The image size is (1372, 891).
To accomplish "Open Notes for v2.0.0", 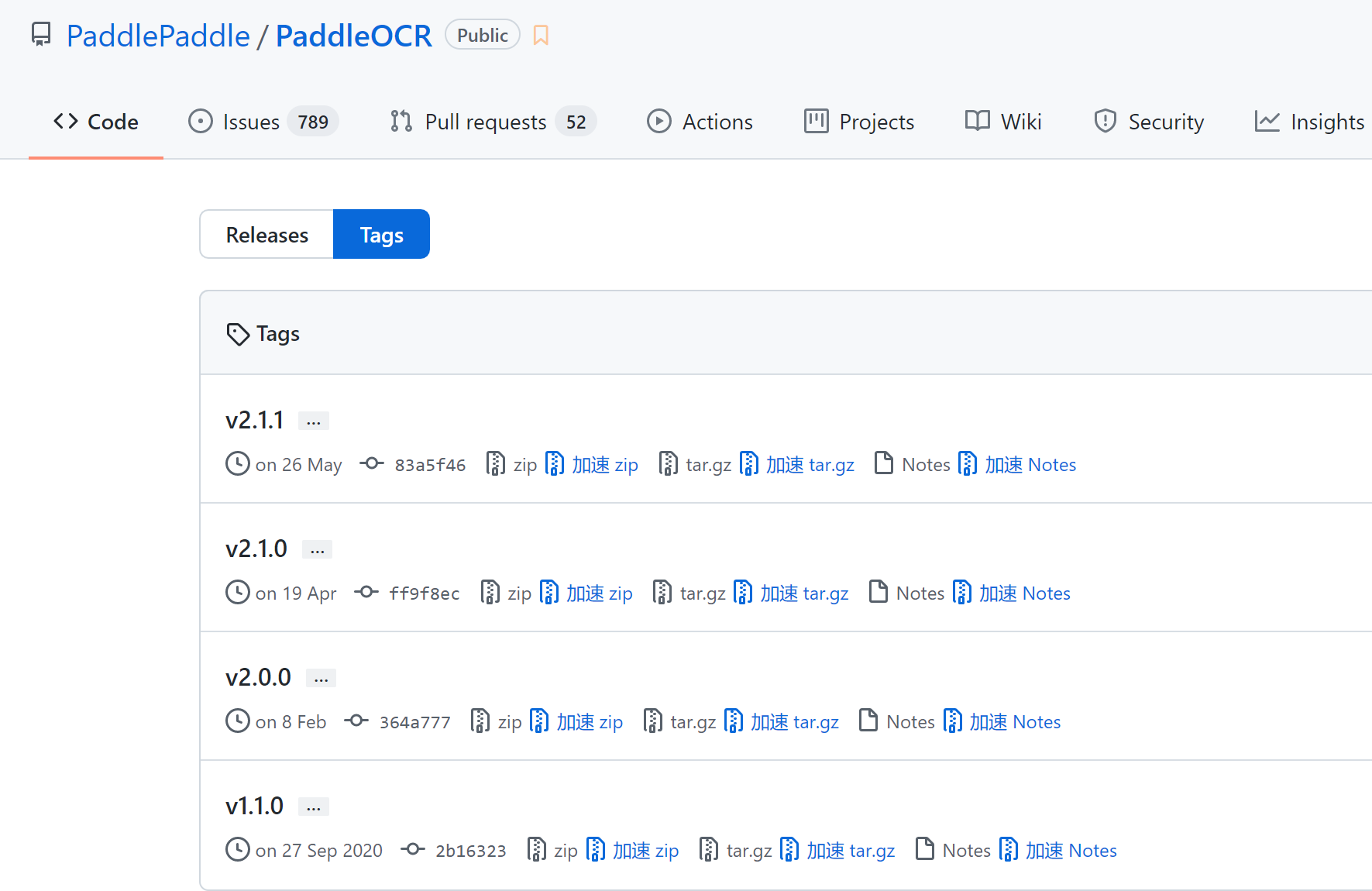I will 897,721.
